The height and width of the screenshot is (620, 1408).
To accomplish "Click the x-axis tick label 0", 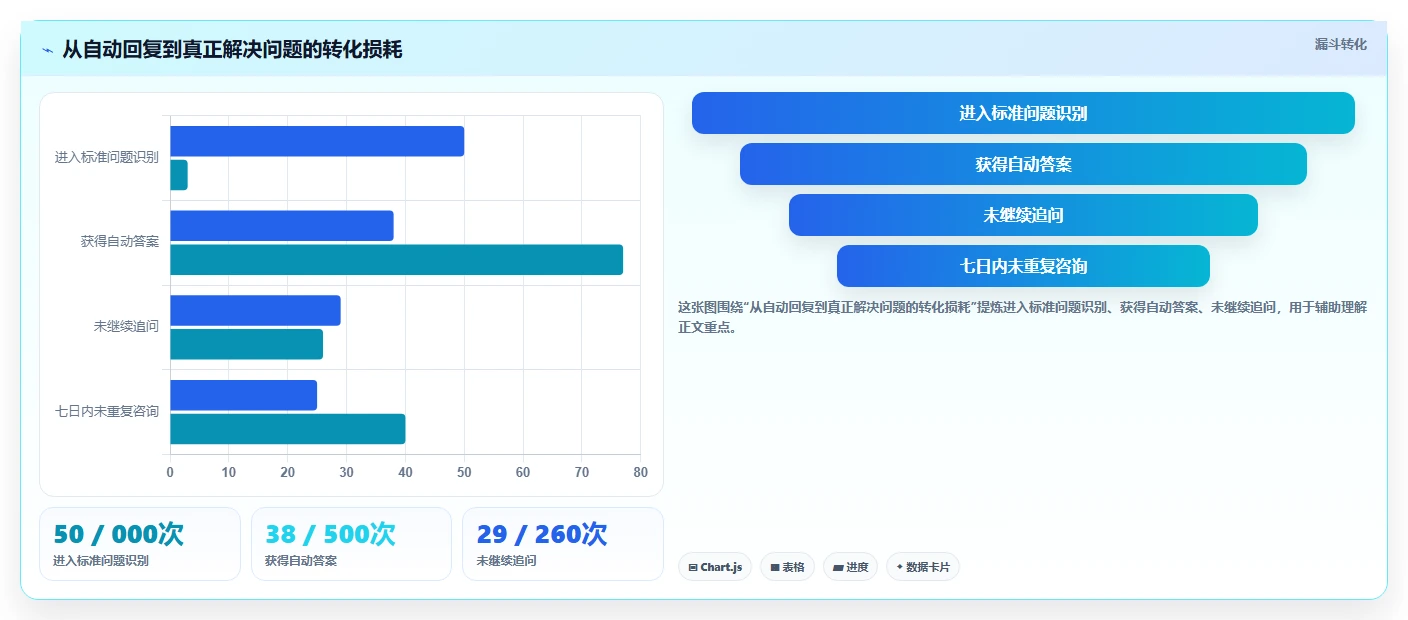I will point(170,472).
